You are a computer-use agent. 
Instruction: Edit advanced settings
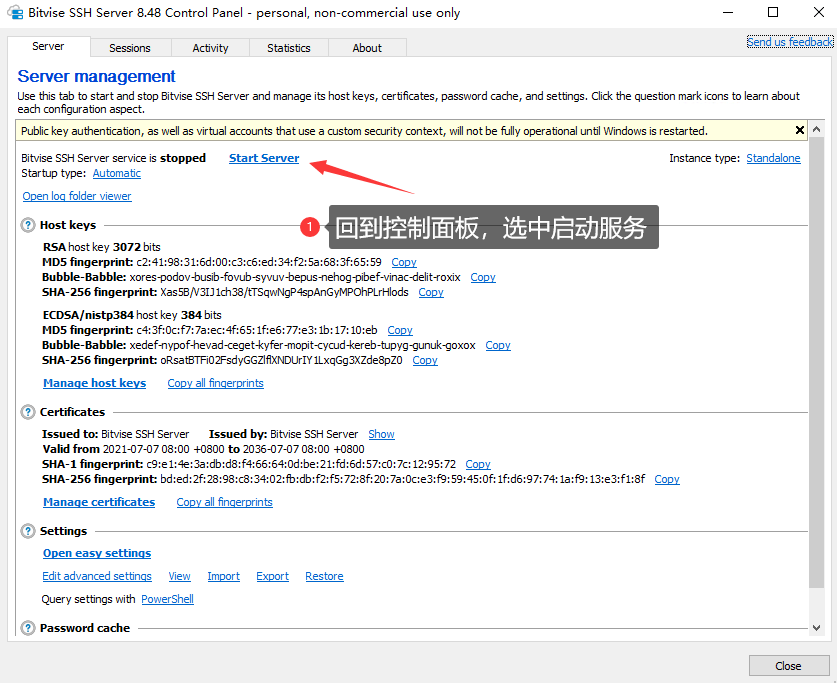97,576
